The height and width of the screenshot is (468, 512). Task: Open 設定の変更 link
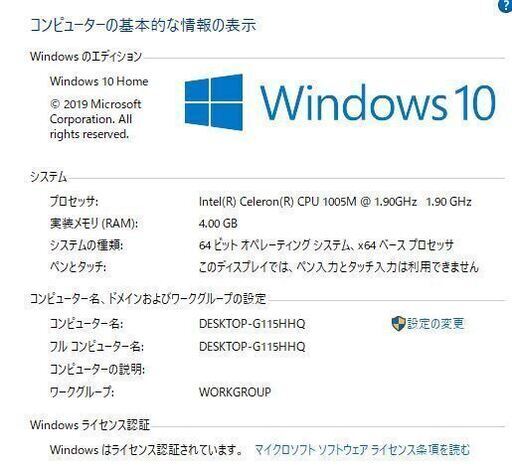(435, 324)
